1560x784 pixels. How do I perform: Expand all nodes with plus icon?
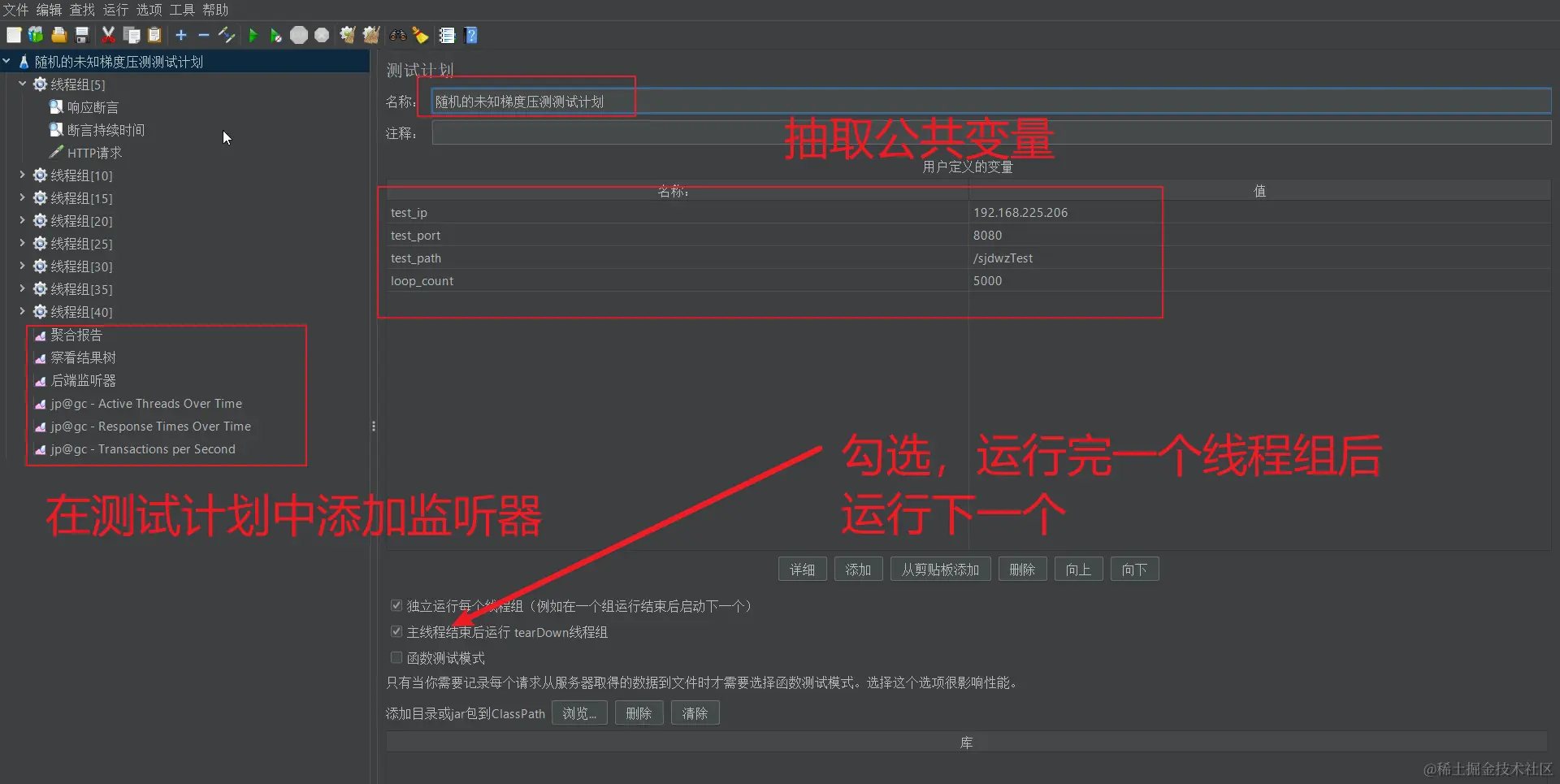coord(181,35)
